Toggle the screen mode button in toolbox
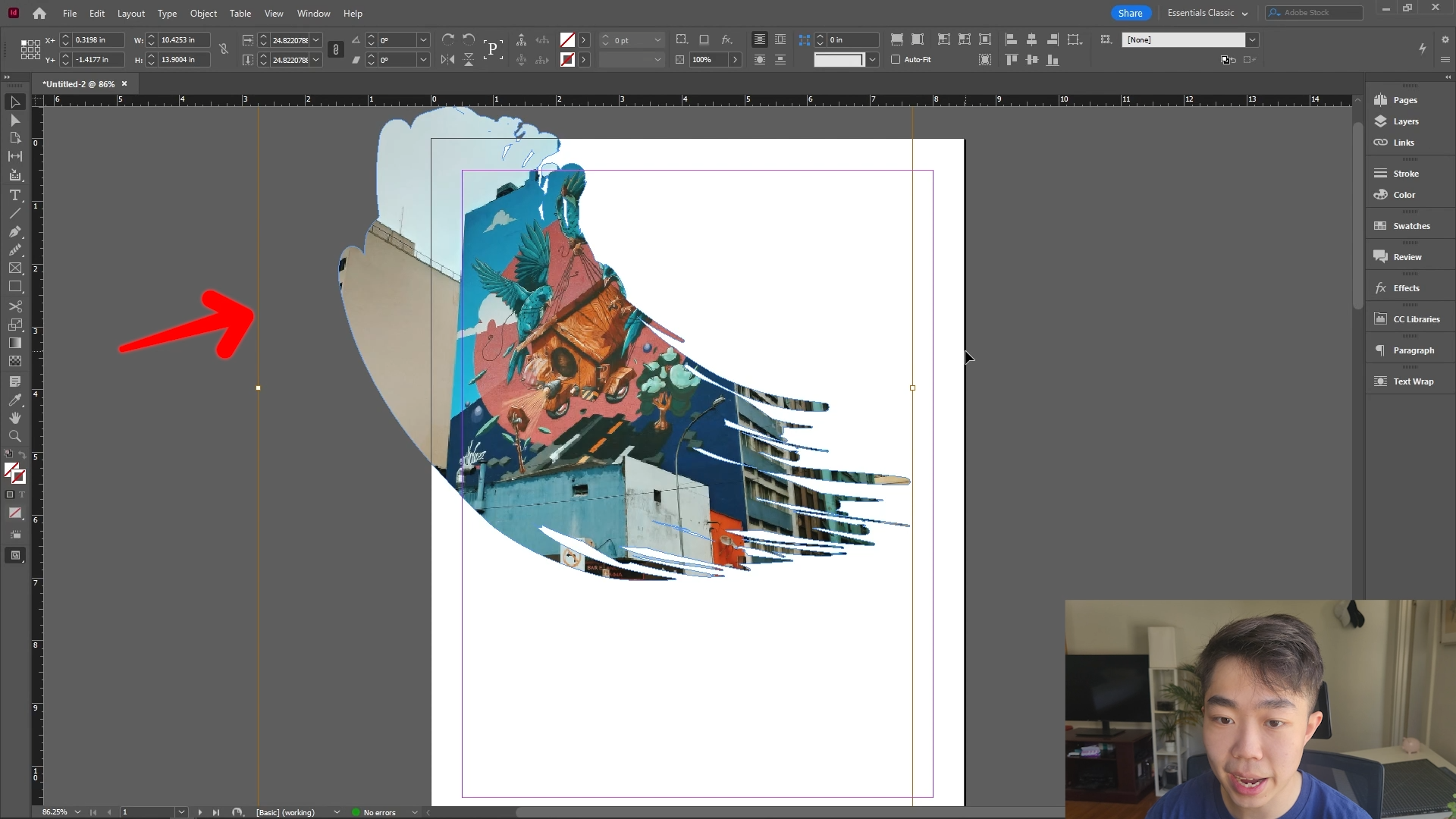The height and width of the screenshot is (819, 1456). pos(15,556)
